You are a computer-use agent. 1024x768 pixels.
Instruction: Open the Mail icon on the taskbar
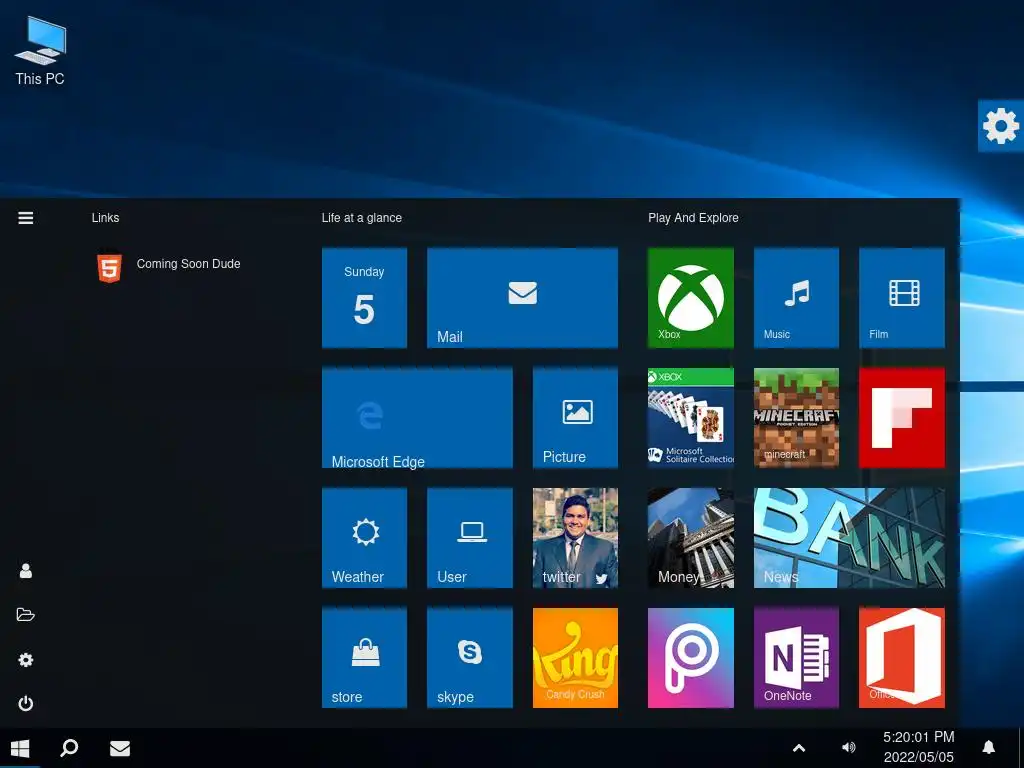pos(120,748)
